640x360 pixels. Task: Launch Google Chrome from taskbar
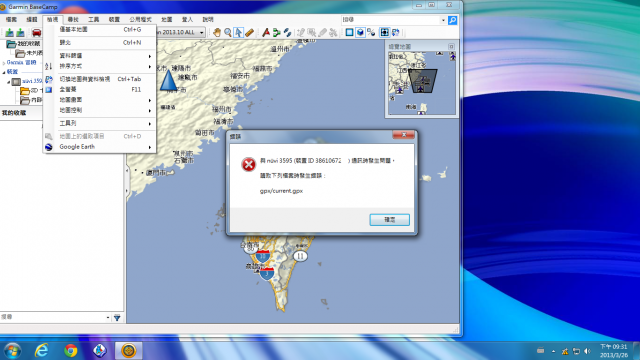71,351
